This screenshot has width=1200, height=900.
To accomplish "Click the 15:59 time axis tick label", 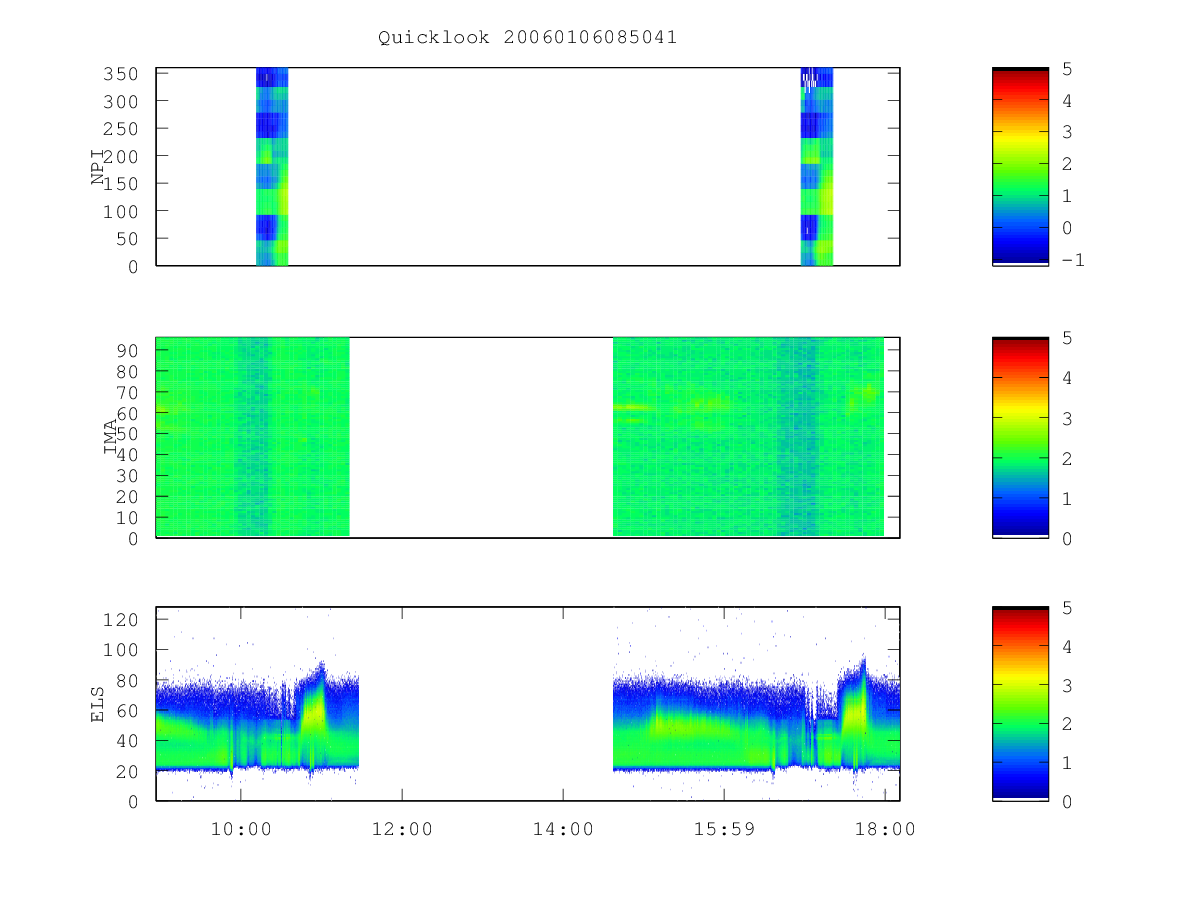I will 724,829.
